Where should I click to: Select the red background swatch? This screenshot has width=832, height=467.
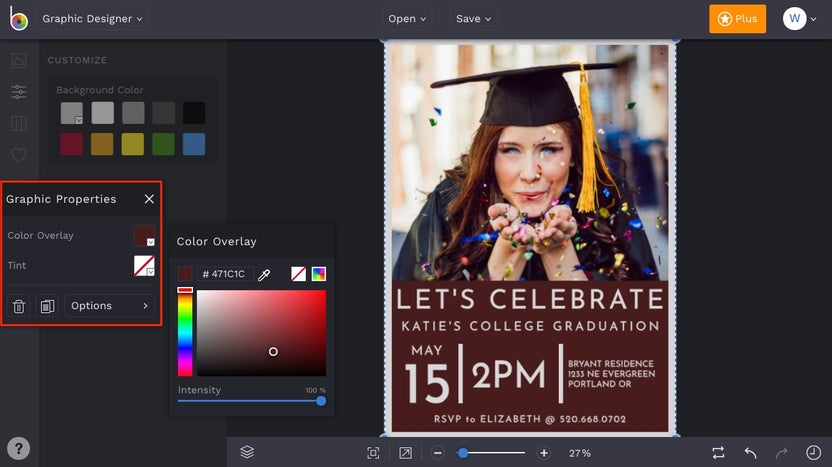[x=72, y=144]
